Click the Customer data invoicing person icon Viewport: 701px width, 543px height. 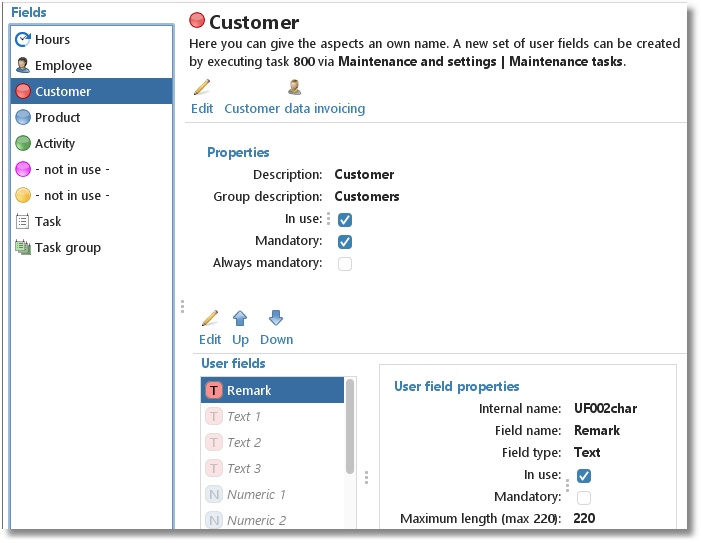pos(294,87)
